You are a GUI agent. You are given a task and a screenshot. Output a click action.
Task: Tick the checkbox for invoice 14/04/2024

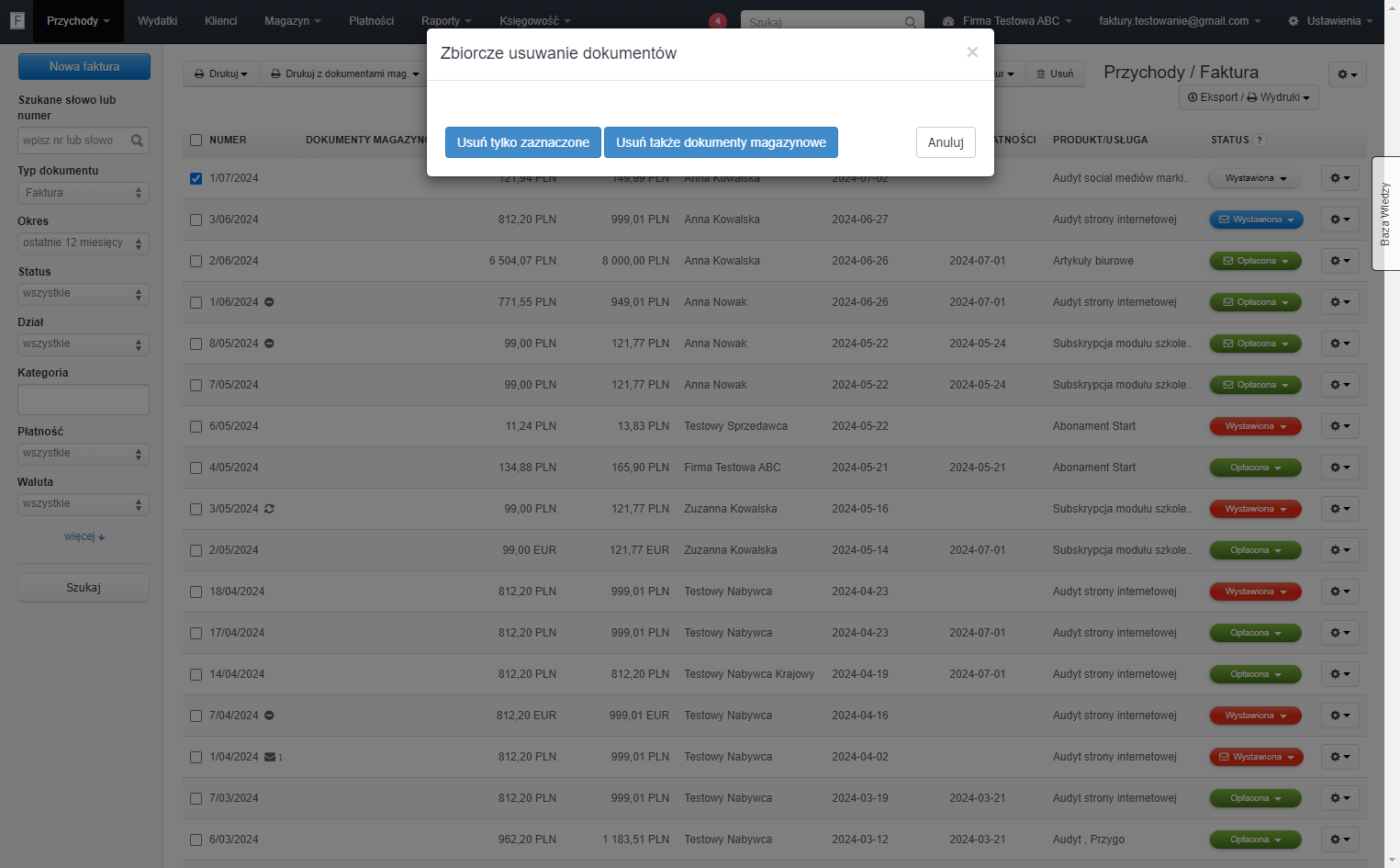pos(196,674)
